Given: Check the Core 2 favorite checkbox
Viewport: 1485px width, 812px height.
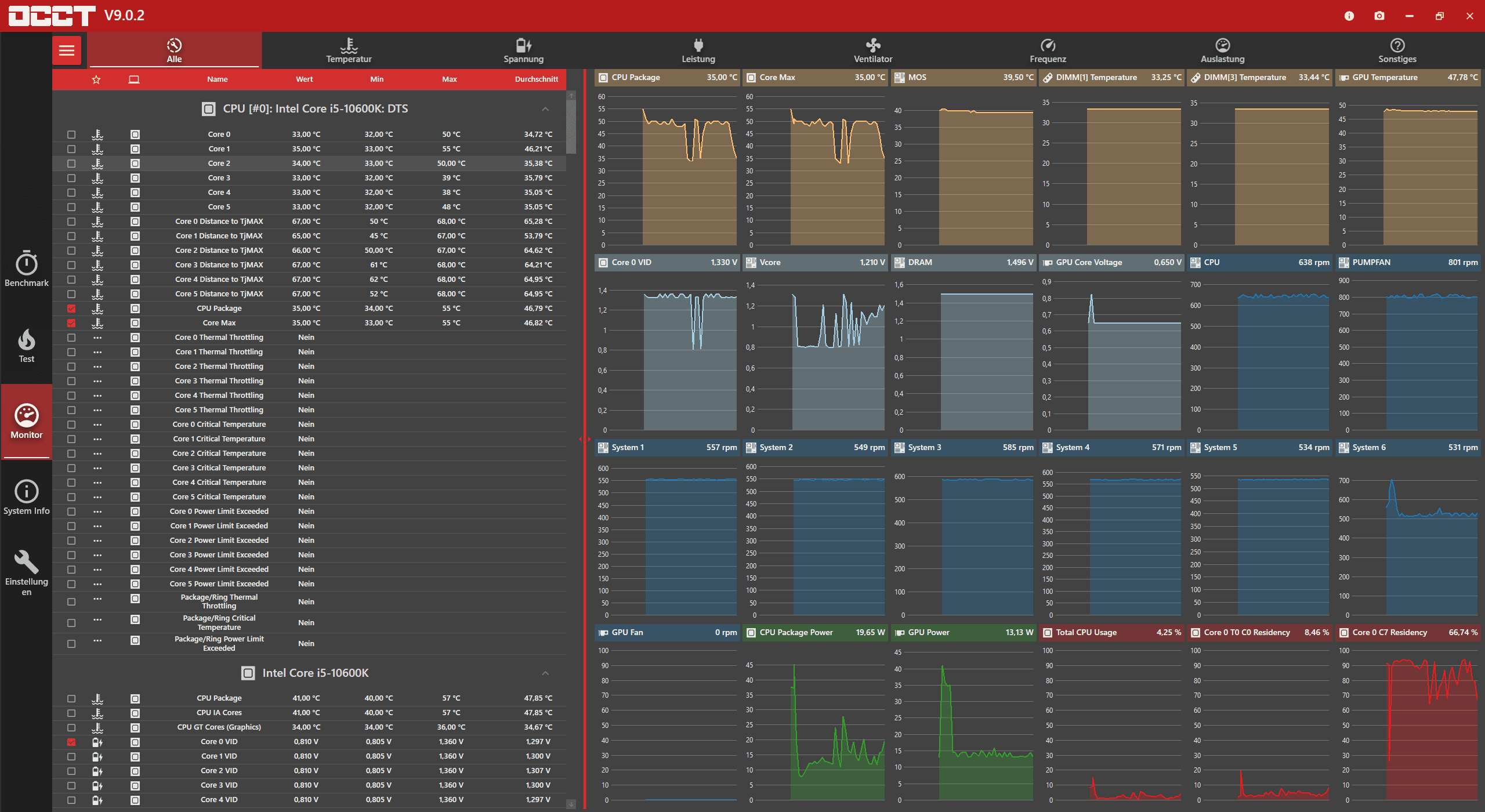Looking at the screenshot, I should tap(71, 164).
